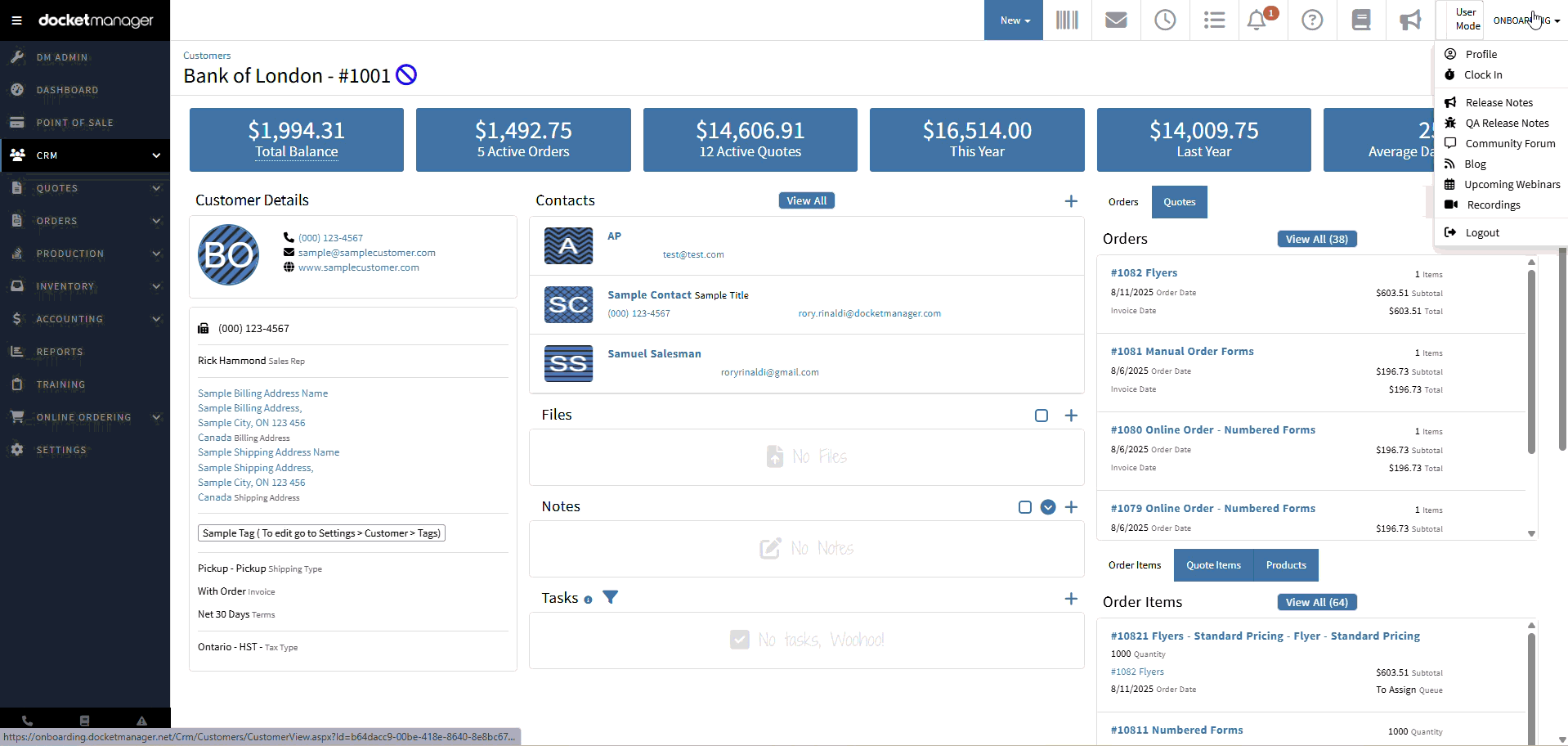Screen dimensions: 1568x746
Task: Click the Tasks filter funnel icon
Action: pyautogui.click(x=610, y=598)
